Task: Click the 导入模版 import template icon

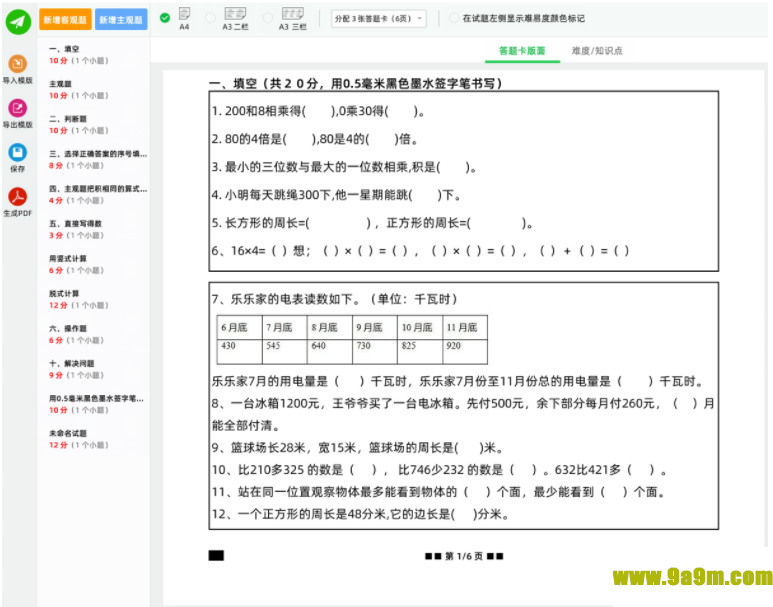Action: 17,64
